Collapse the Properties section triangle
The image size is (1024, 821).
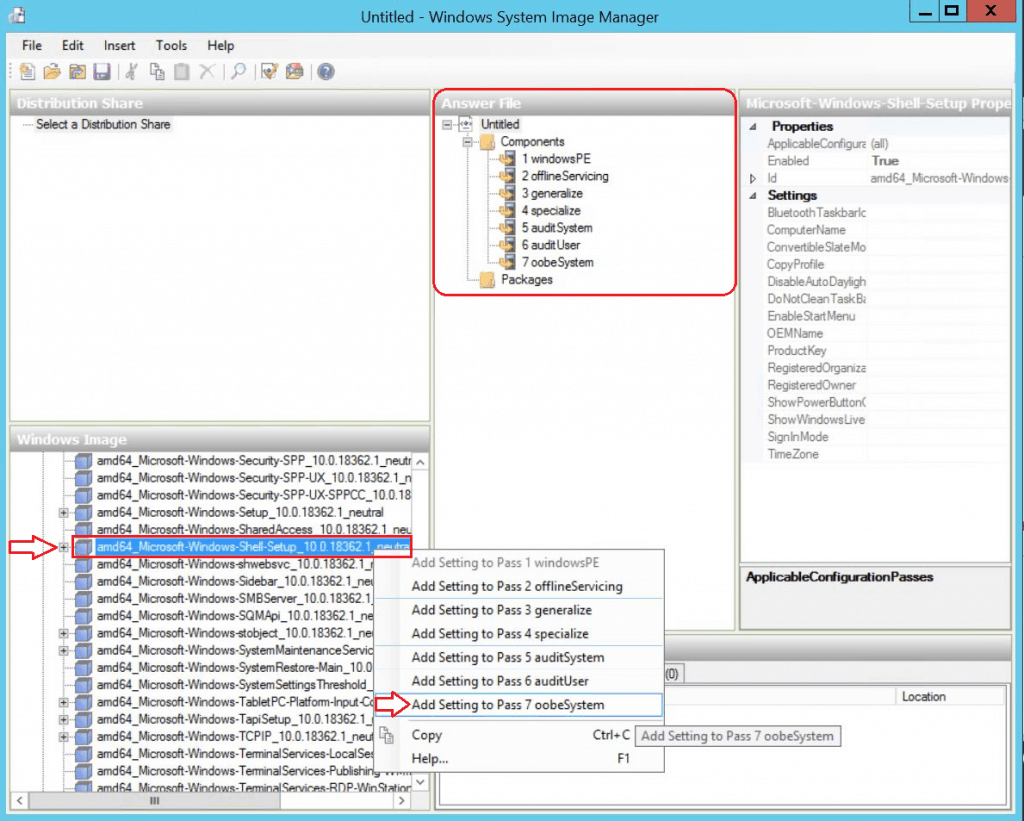752,127
